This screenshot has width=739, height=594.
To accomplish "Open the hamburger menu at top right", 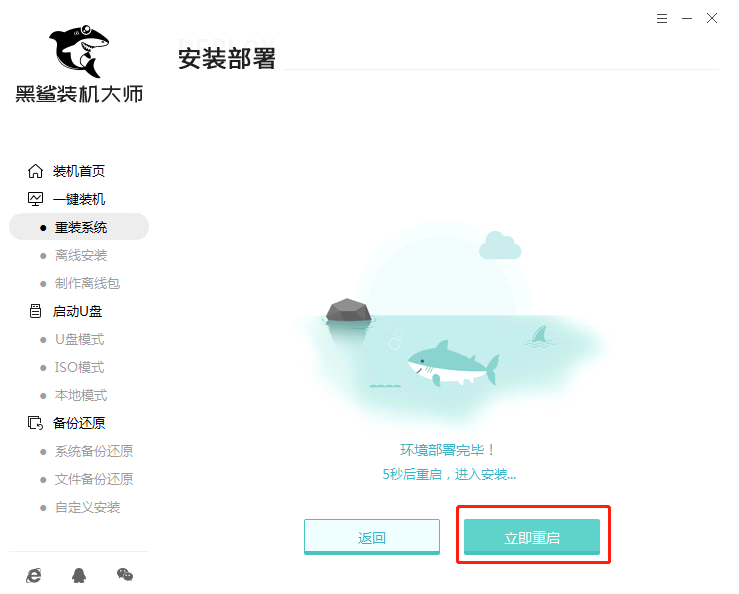I will click(x=662, y=18).
